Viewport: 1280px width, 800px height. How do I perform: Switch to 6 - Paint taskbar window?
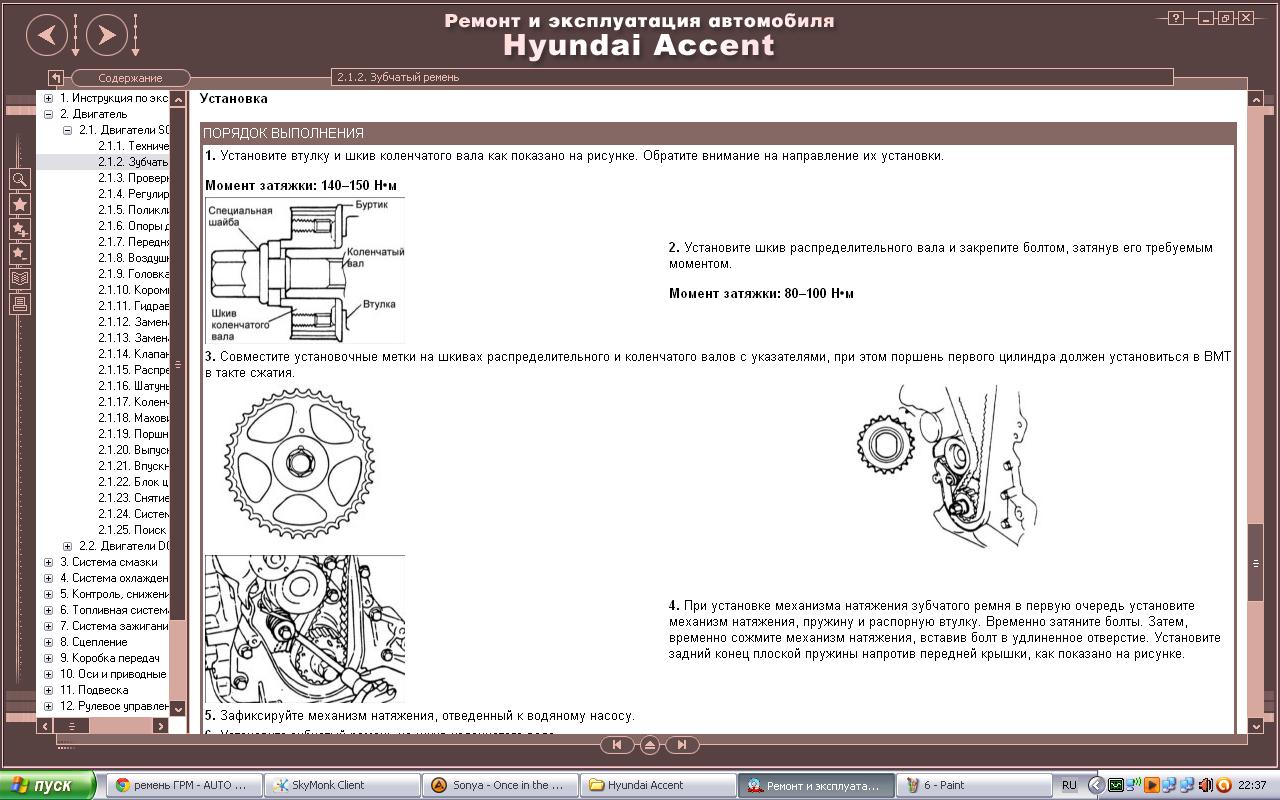(974, 785)
